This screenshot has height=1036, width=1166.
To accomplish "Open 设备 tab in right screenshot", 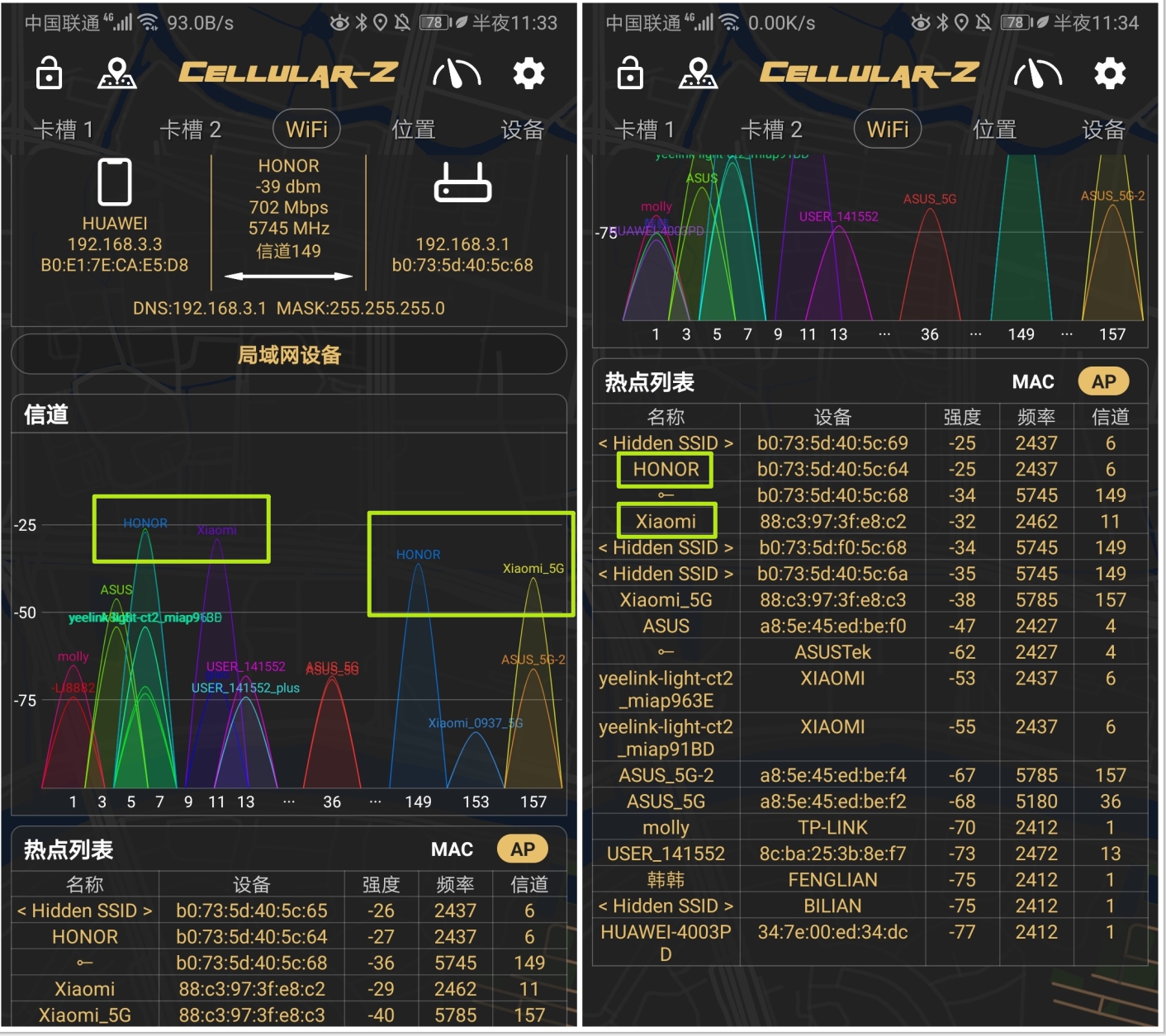I will pyautogui.click(x=1104, y=130).
